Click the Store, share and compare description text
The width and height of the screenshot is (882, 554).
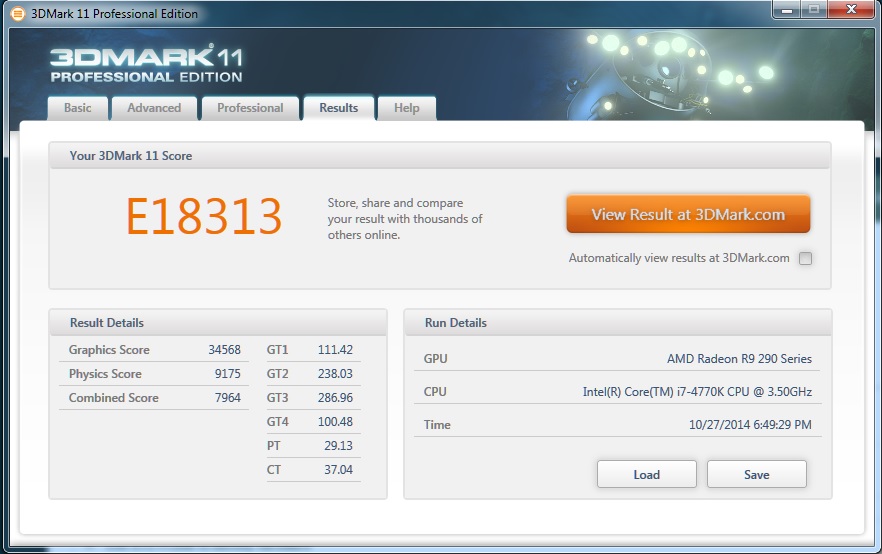405,219
